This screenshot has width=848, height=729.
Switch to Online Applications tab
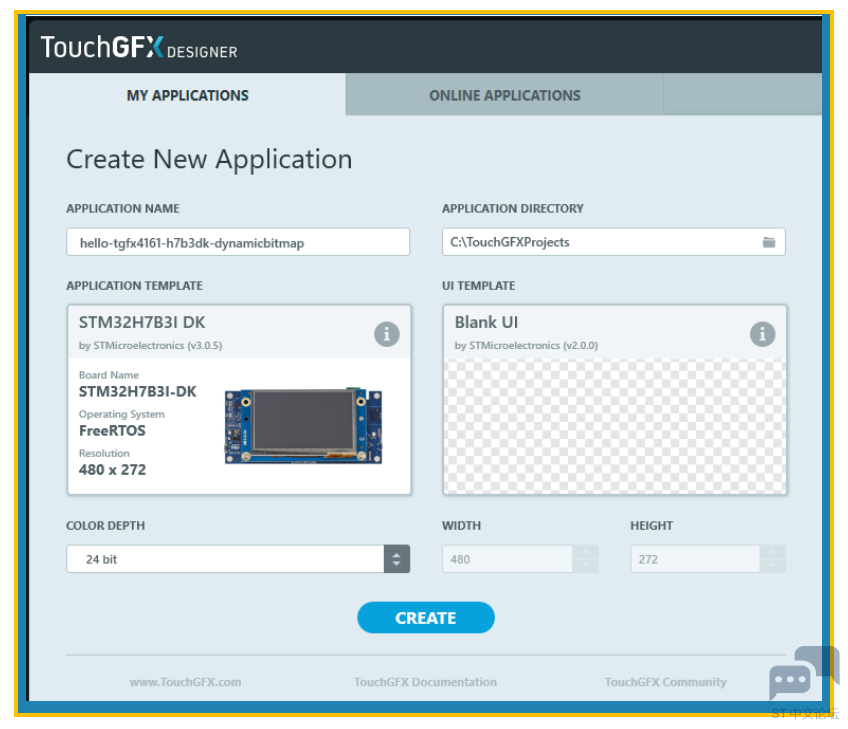pos(505,95)
